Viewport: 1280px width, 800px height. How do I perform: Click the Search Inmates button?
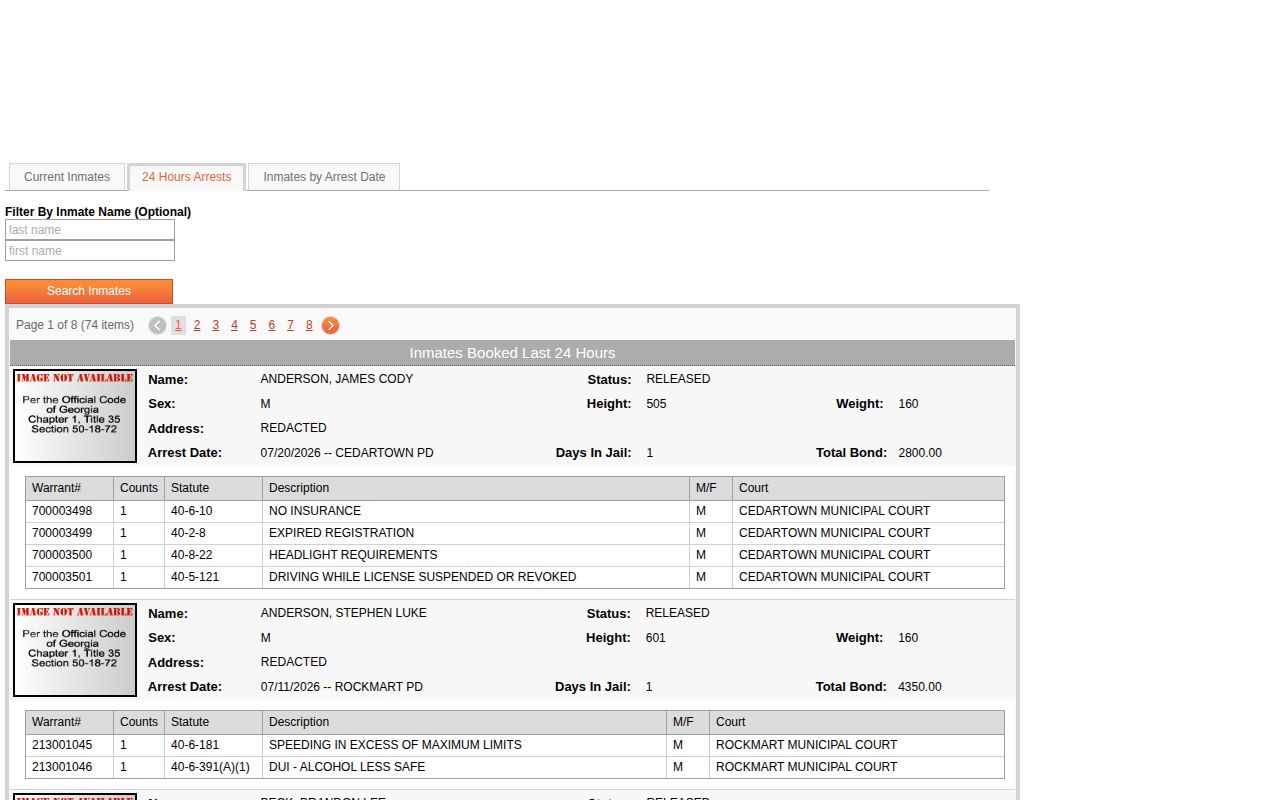click(89, 291)
